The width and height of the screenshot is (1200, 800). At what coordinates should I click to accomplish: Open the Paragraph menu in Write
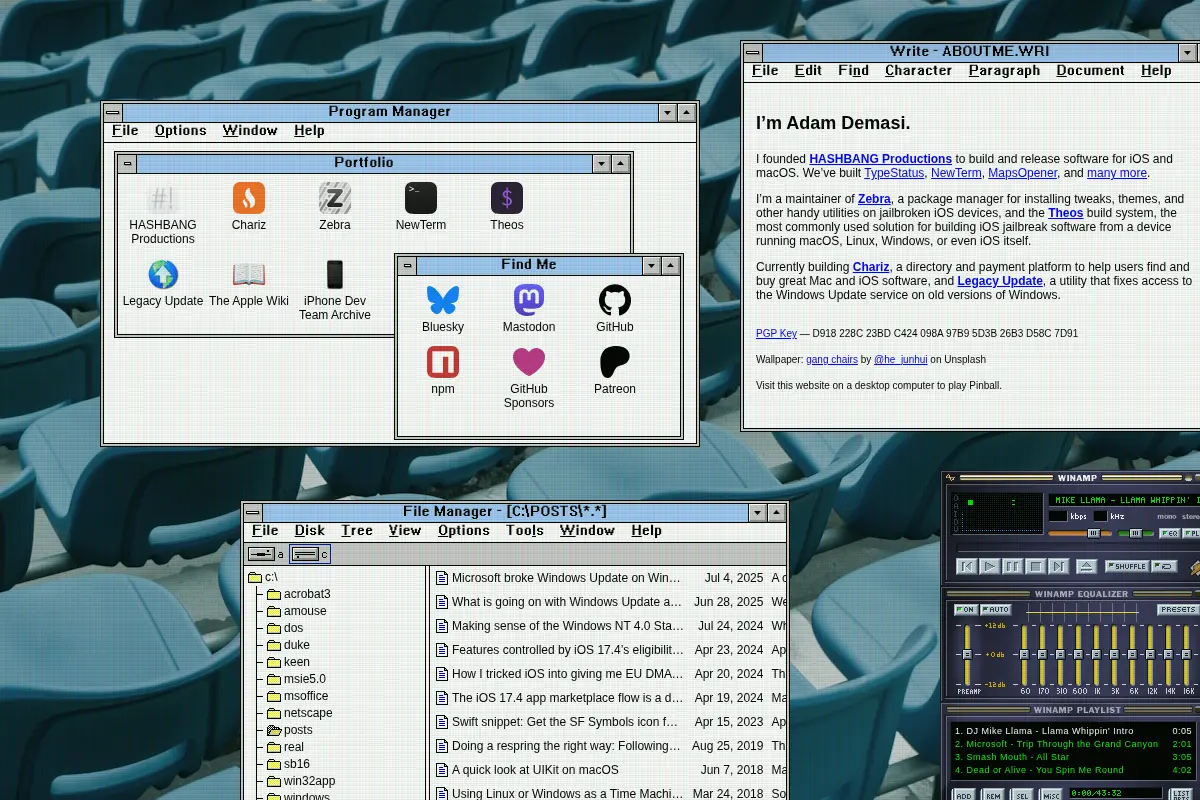point(1004,71)
